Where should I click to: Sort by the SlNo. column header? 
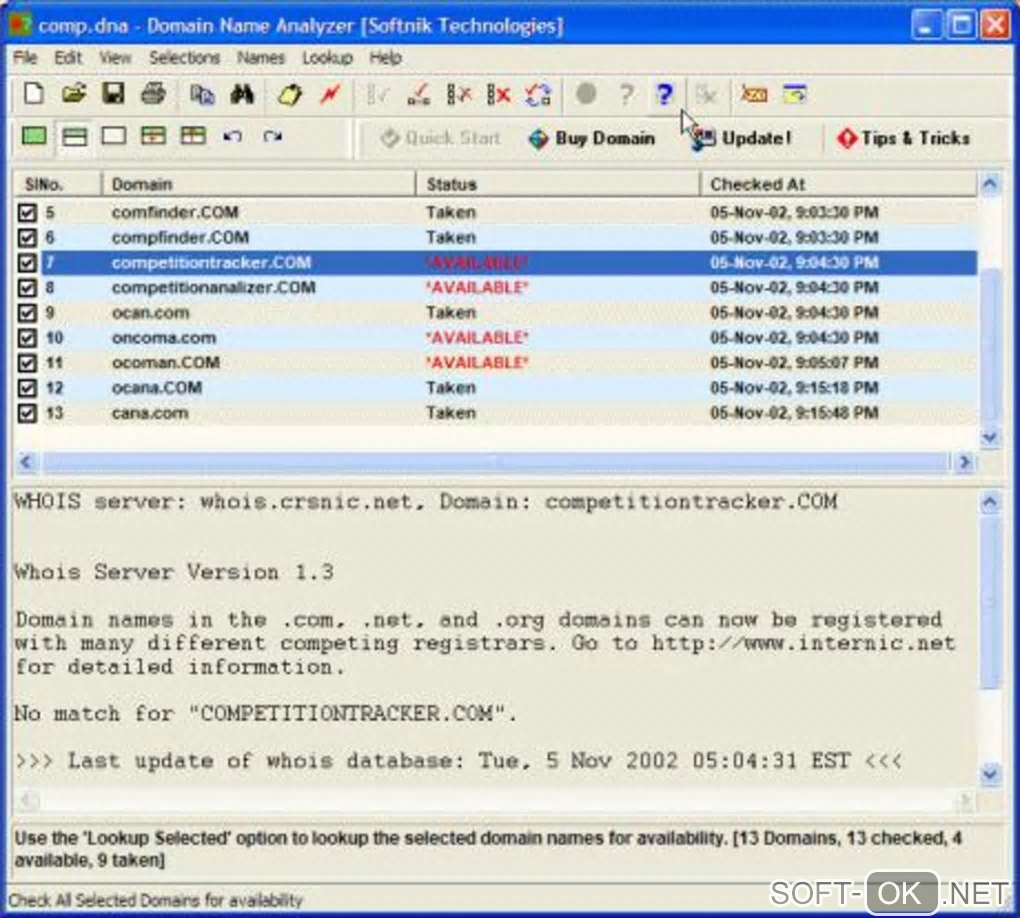click(57, 185)
